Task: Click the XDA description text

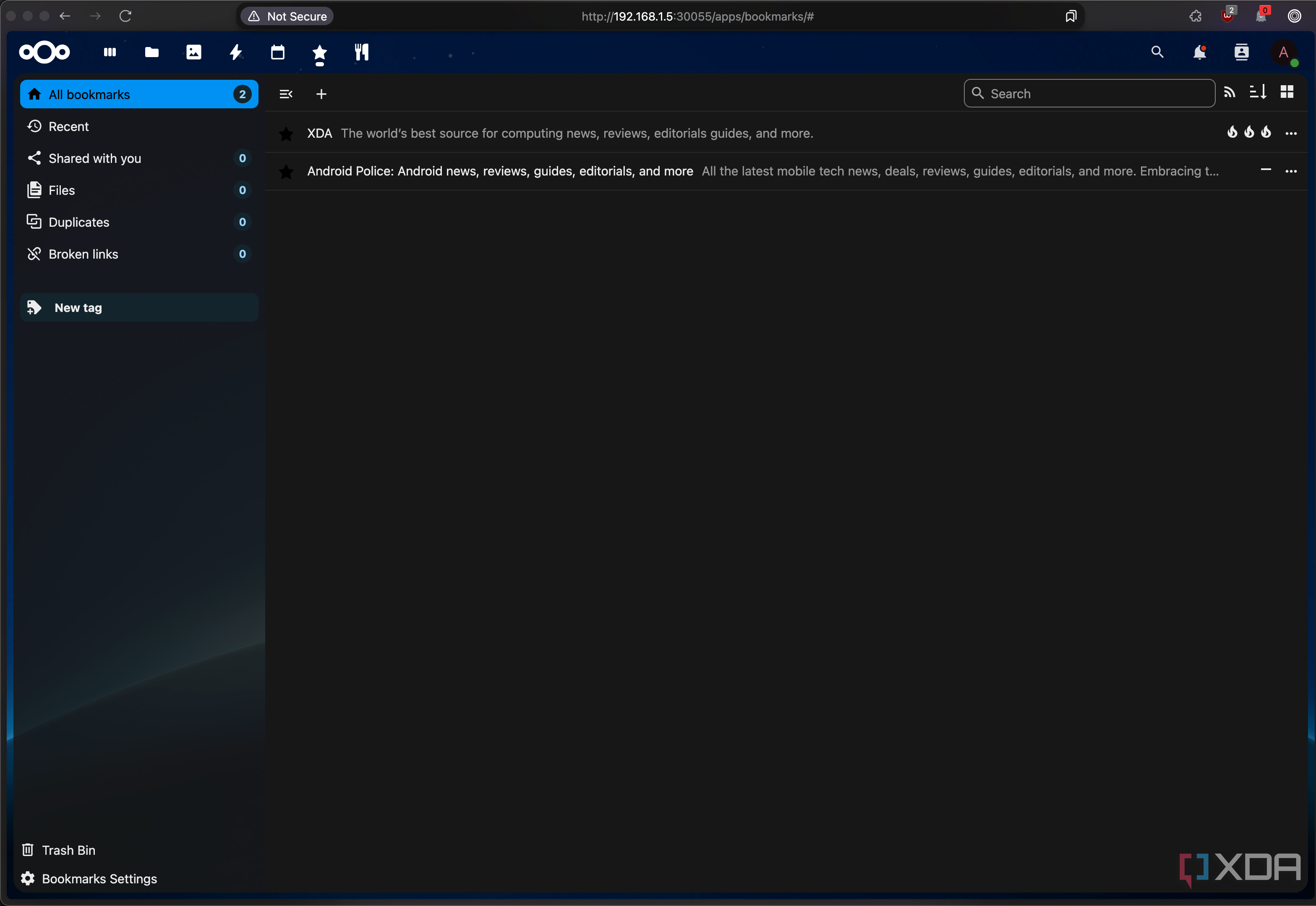Action: 577,133
